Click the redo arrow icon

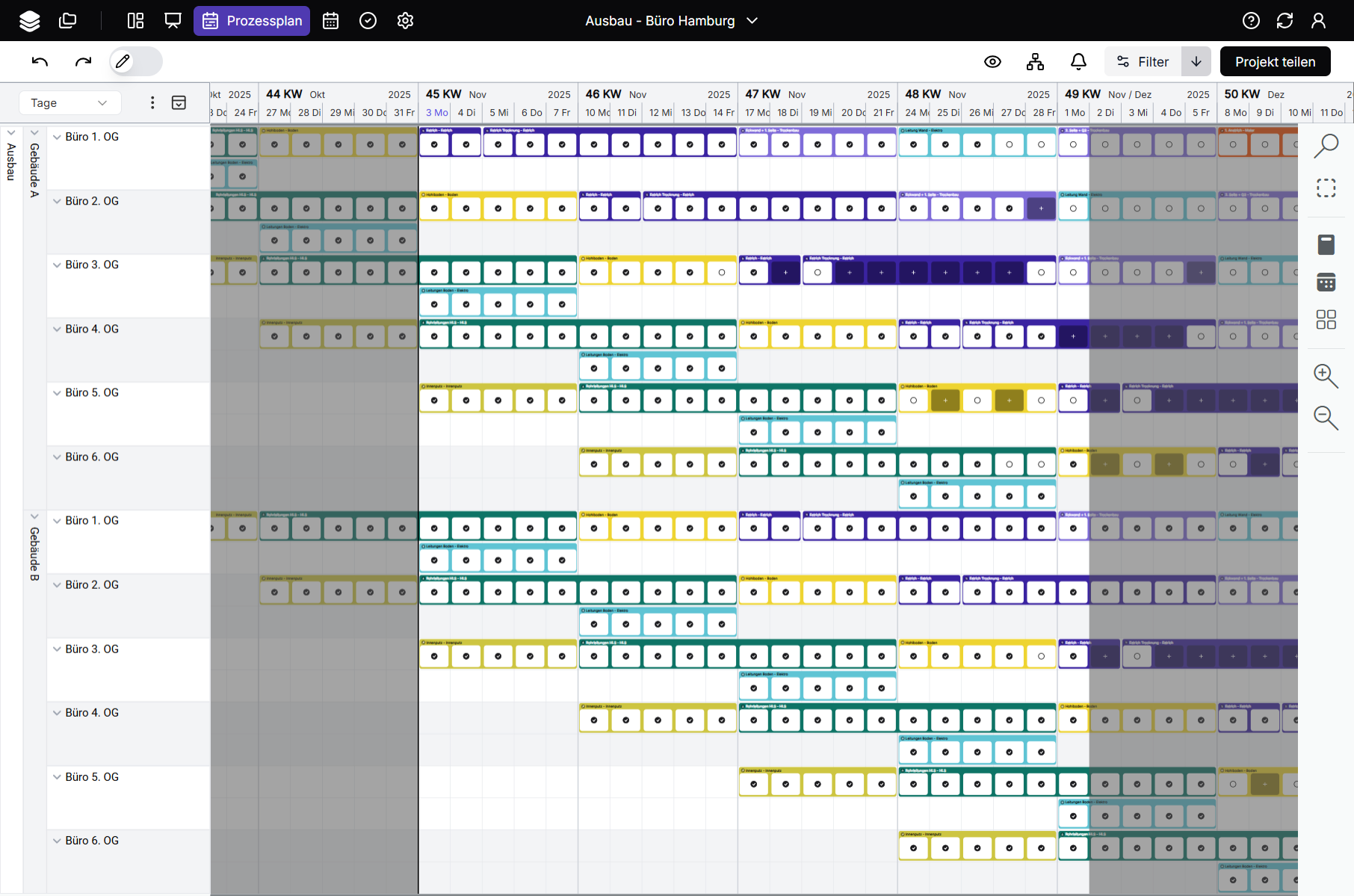click(83, 62)
